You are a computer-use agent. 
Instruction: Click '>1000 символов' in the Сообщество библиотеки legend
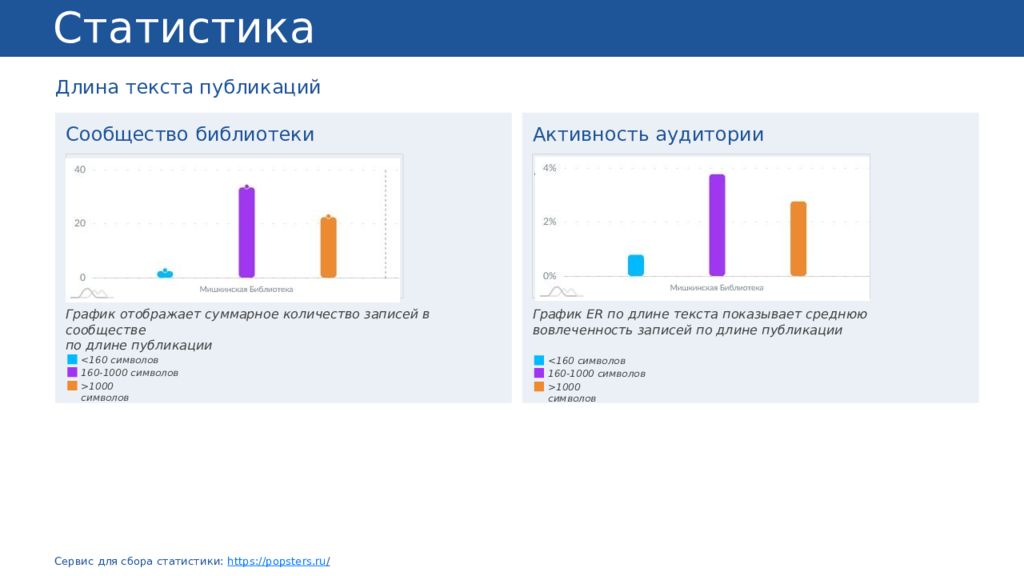pos(104,392)
